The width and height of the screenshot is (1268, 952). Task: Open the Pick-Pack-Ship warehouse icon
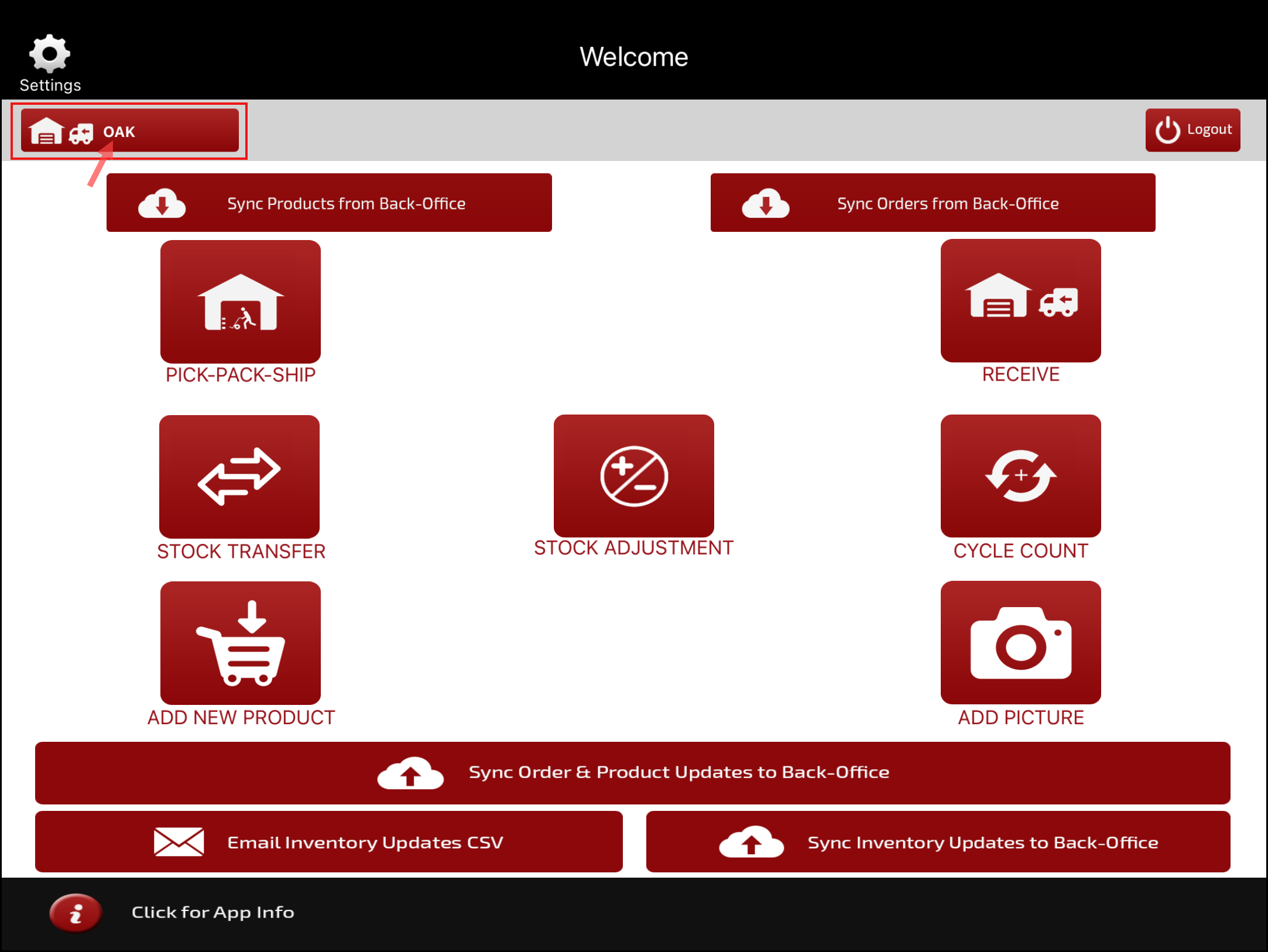coord(240,301)
